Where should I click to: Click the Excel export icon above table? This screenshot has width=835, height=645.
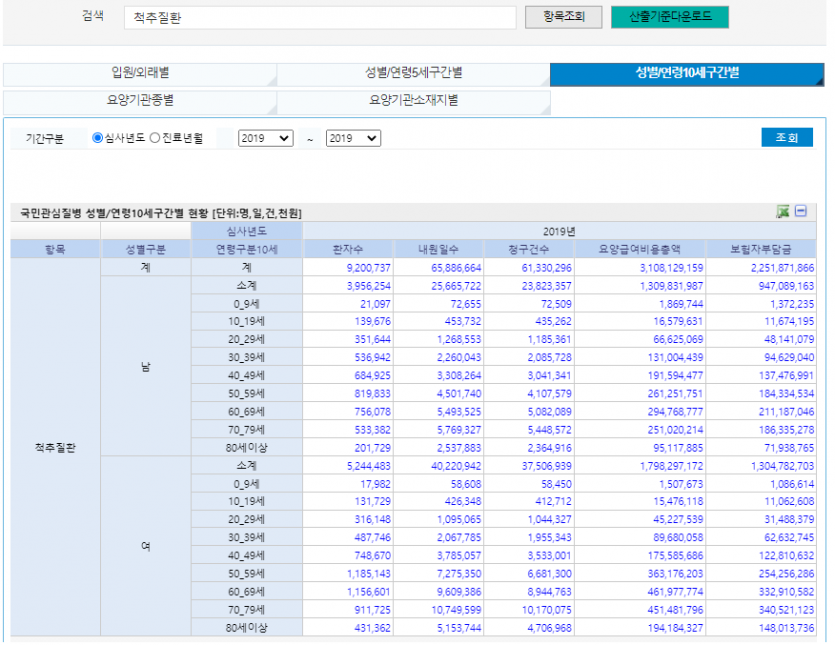[x=783, y=212]
